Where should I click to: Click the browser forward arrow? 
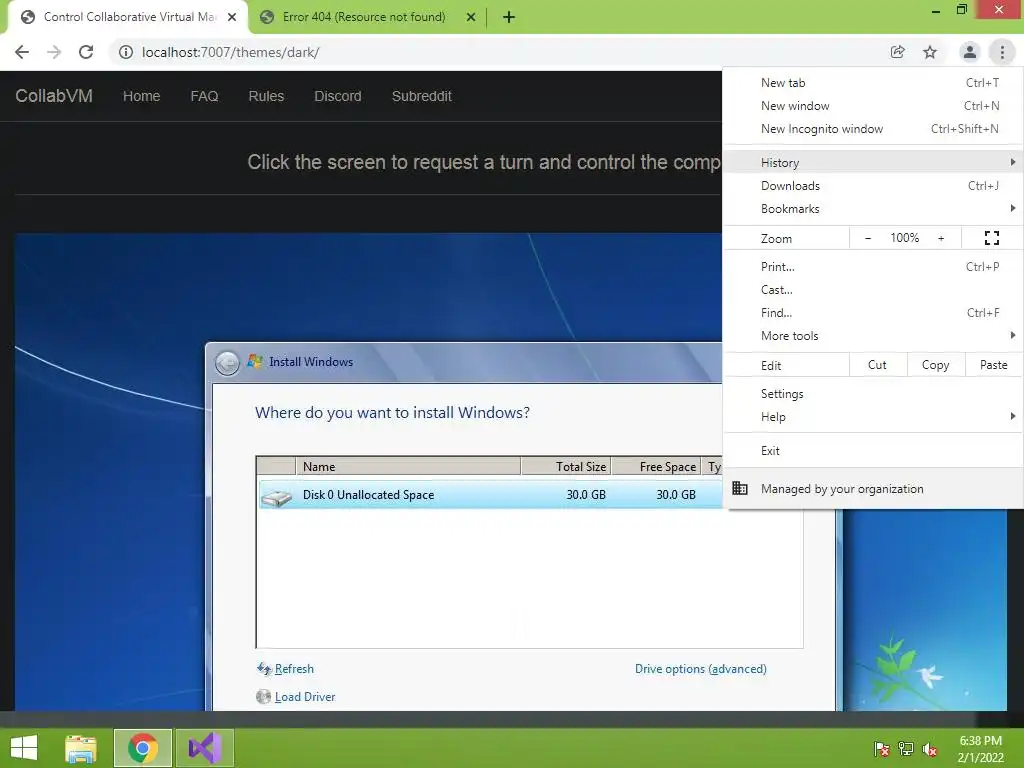point(54,52)
